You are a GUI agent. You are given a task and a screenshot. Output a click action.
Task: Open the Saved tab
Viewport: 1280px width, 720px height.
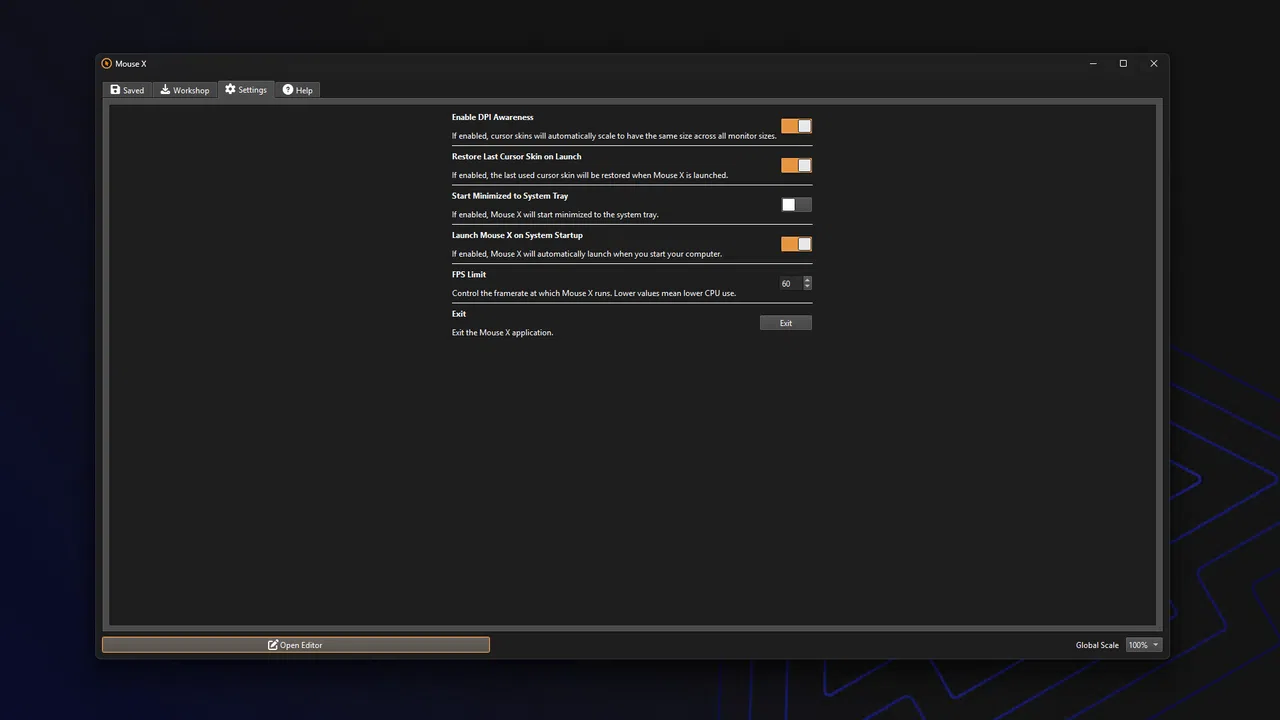point(127,90)
